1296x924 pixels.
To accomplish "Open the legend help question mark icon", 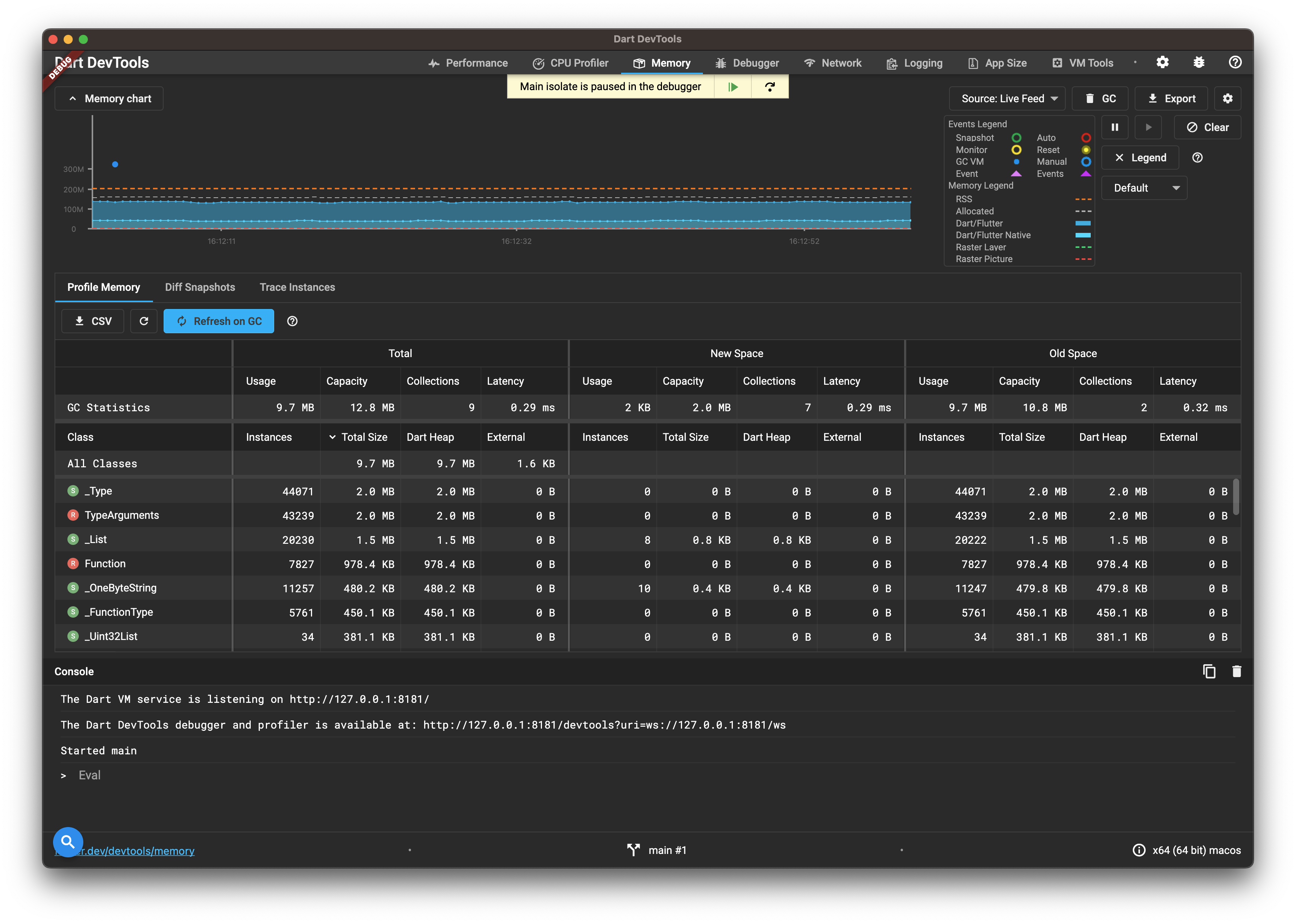I will pos(1198,158).
